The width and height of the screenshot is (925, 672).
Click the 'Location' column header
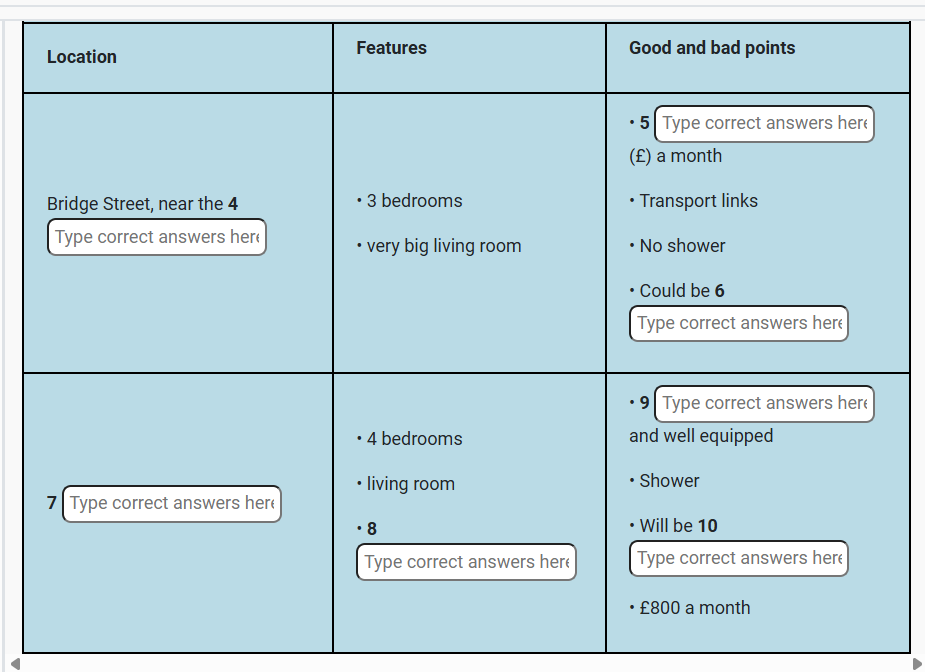(x=82, y=57)
